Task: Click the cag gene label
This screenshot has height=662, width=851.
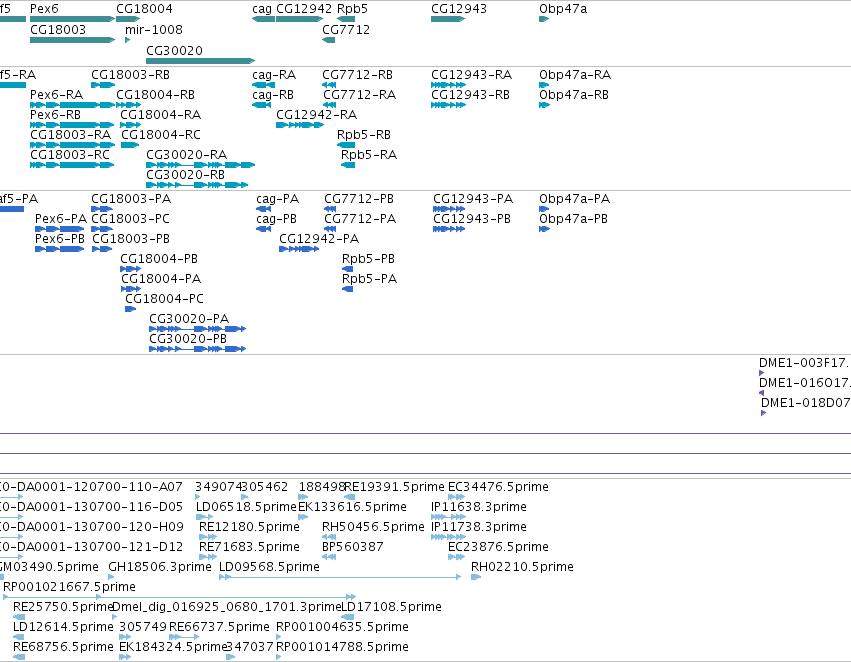Action: 262,9
